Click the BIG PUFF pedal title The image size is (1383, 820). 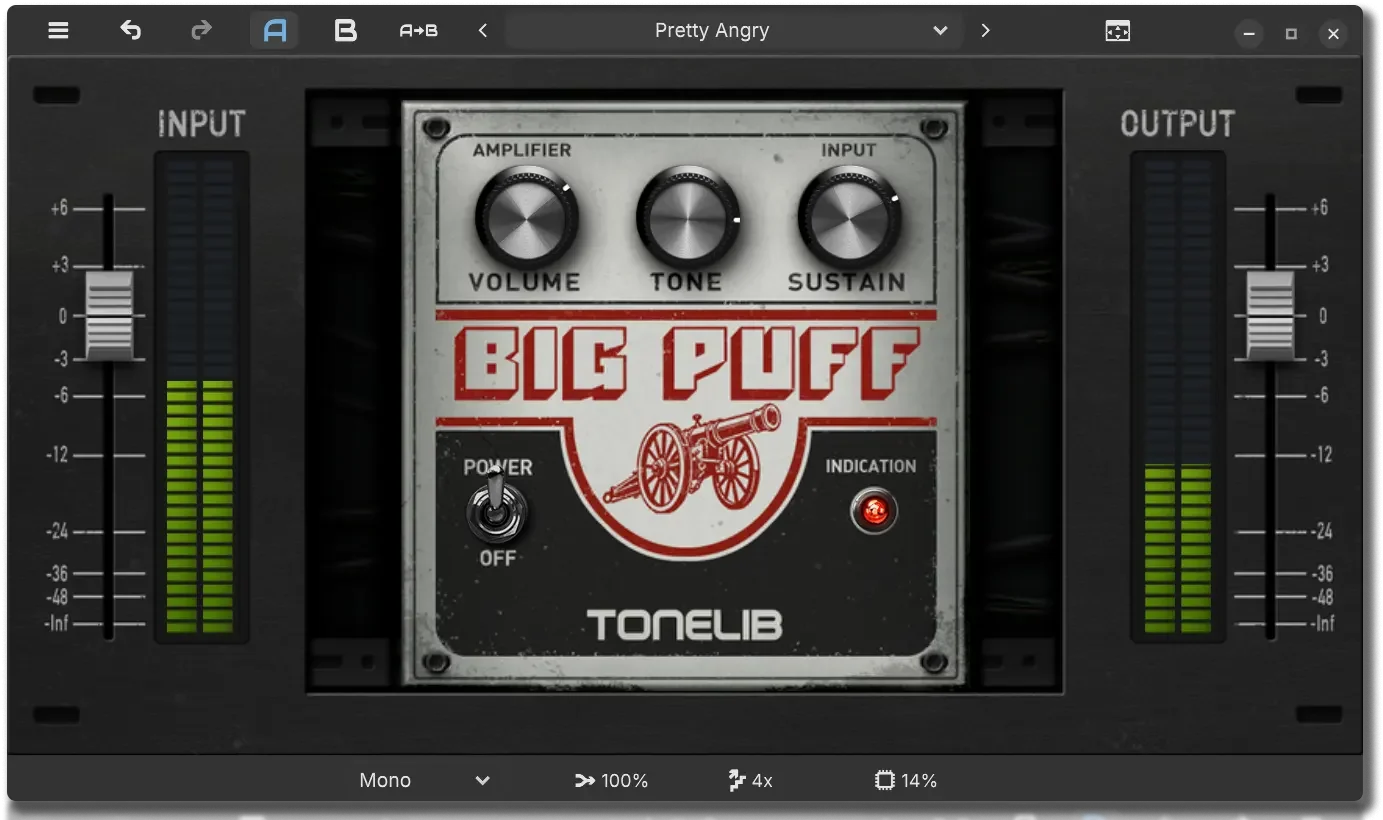pyautogui.click(x=686, y=364)
